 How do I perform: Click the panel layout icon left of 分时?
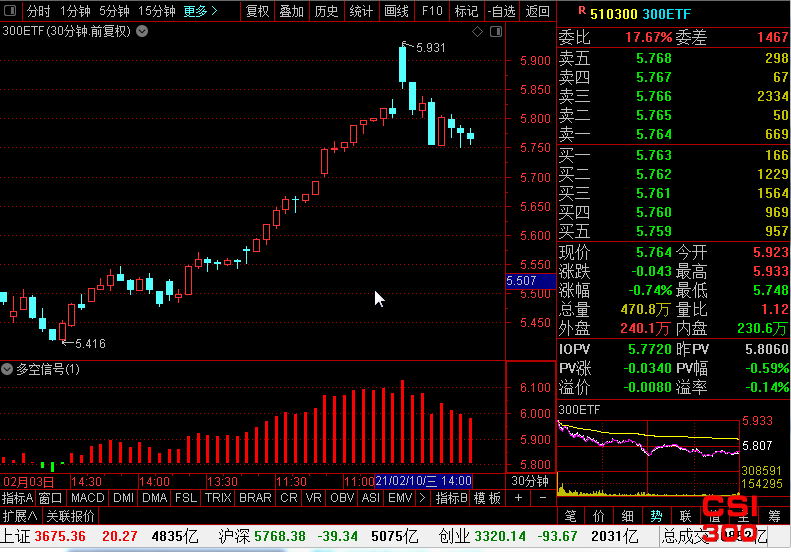tap(10, 10)
